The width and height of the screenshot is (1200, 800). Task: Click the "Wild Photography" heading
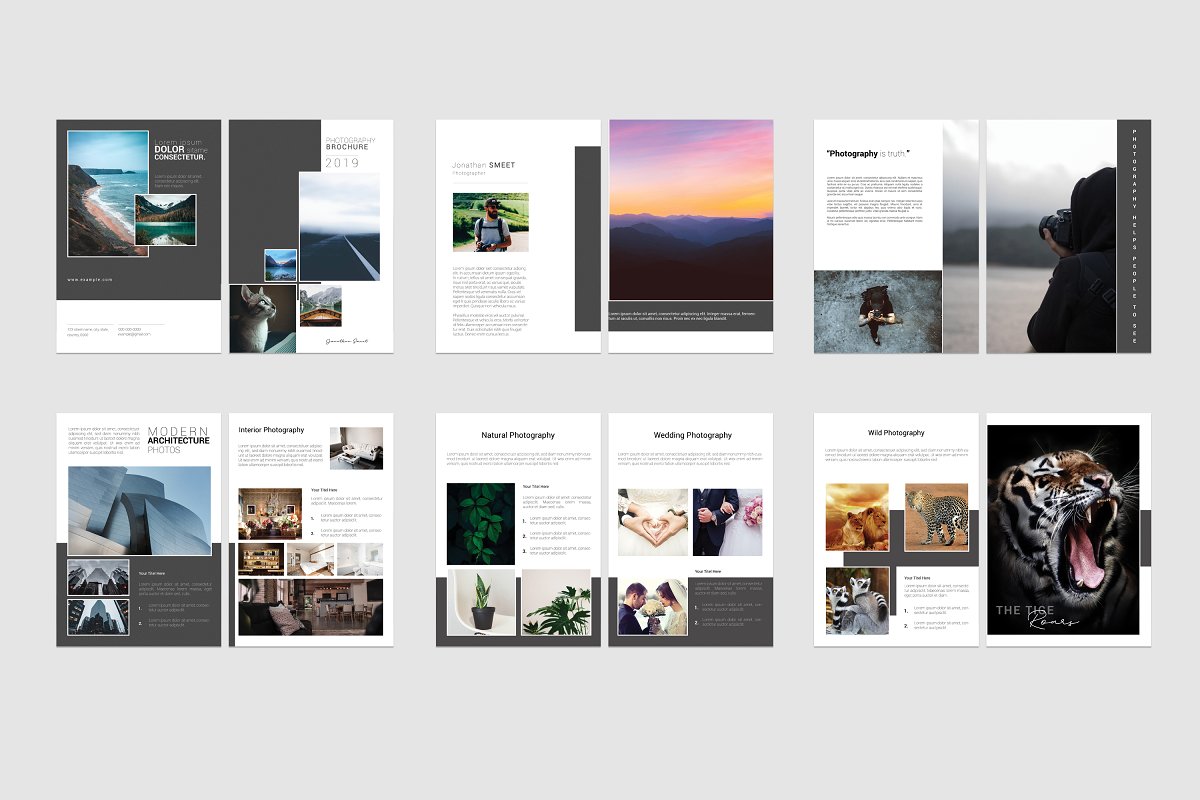896,433
